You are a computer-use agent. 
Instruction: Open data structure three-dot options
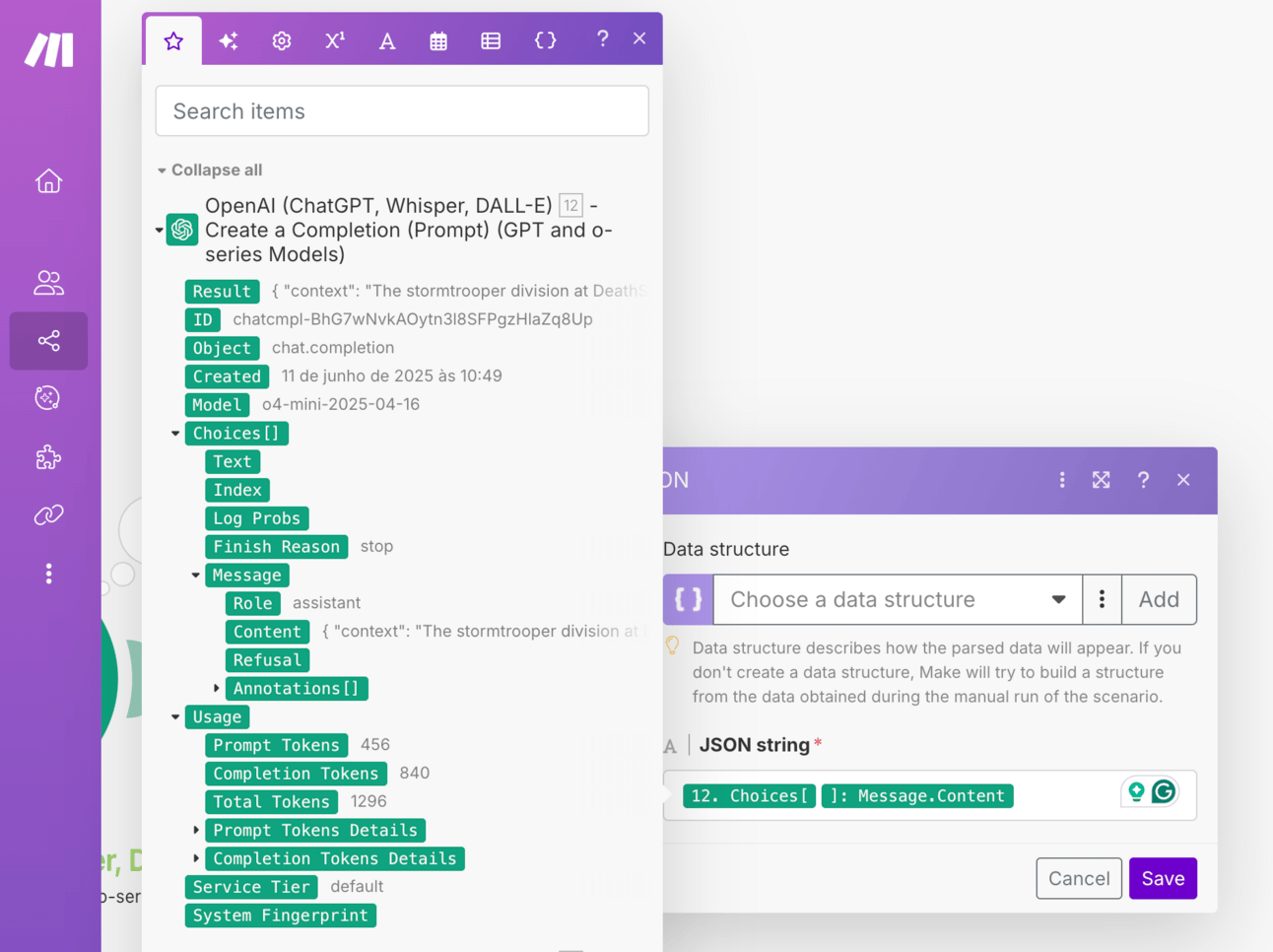1103,599
